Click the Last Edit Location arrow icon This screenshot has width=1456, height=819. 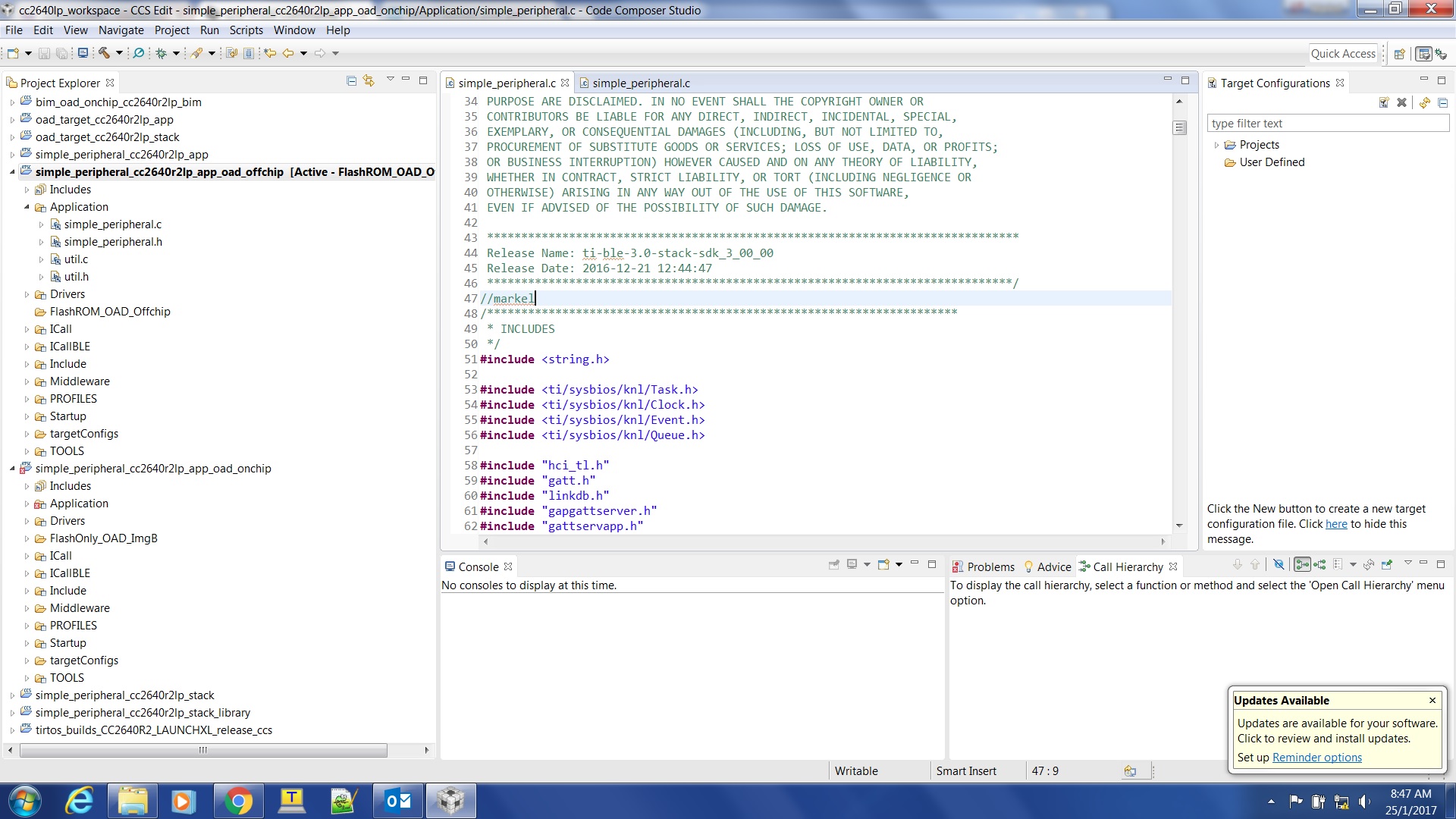(x=269, y=53)
